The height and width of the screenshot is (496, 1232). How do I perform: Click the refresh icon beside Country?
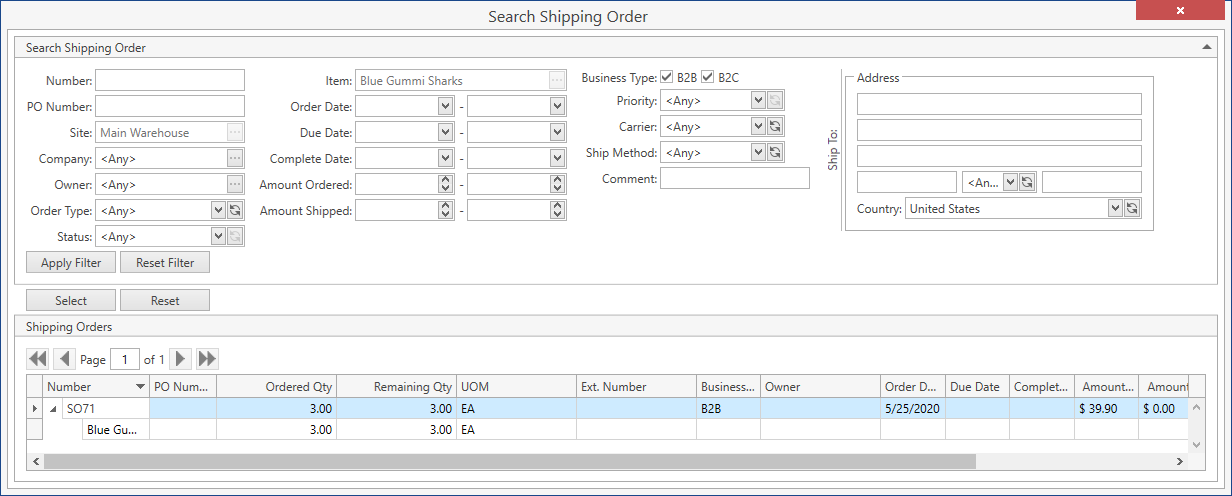coord(1132,208)
